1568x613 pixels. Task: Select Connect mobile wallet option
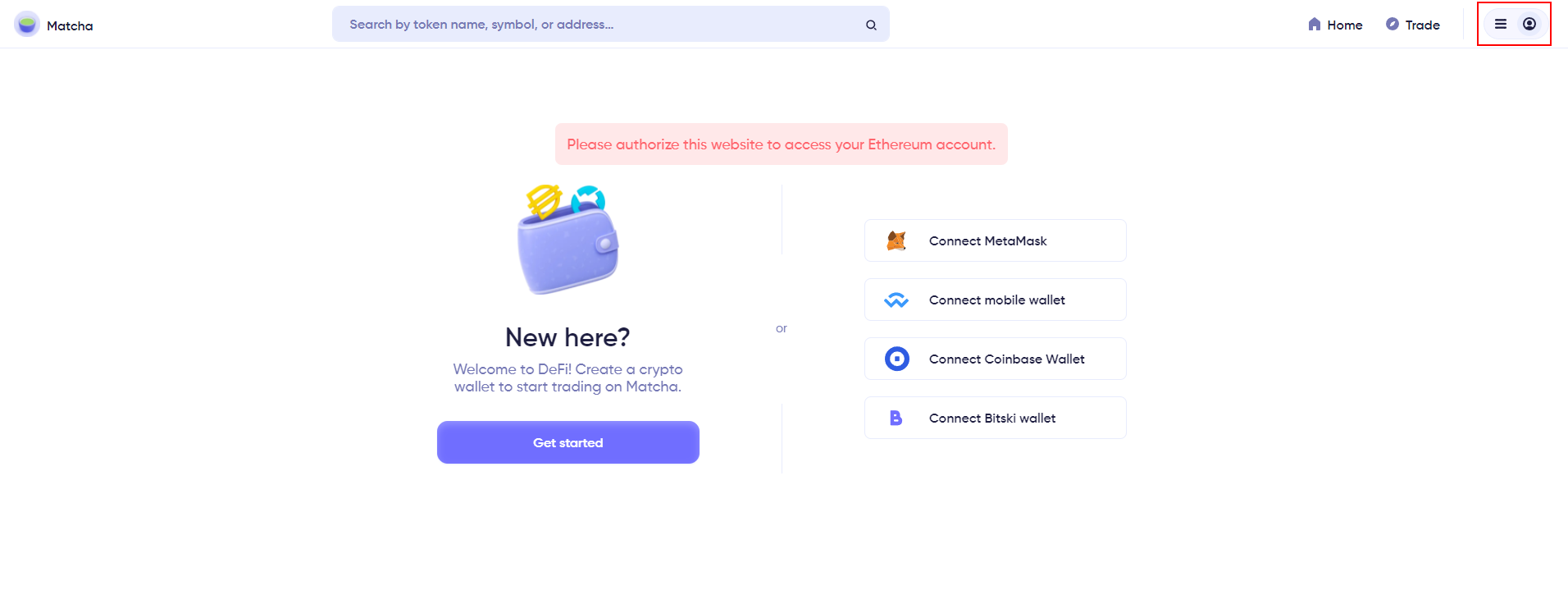coord(996,300)
